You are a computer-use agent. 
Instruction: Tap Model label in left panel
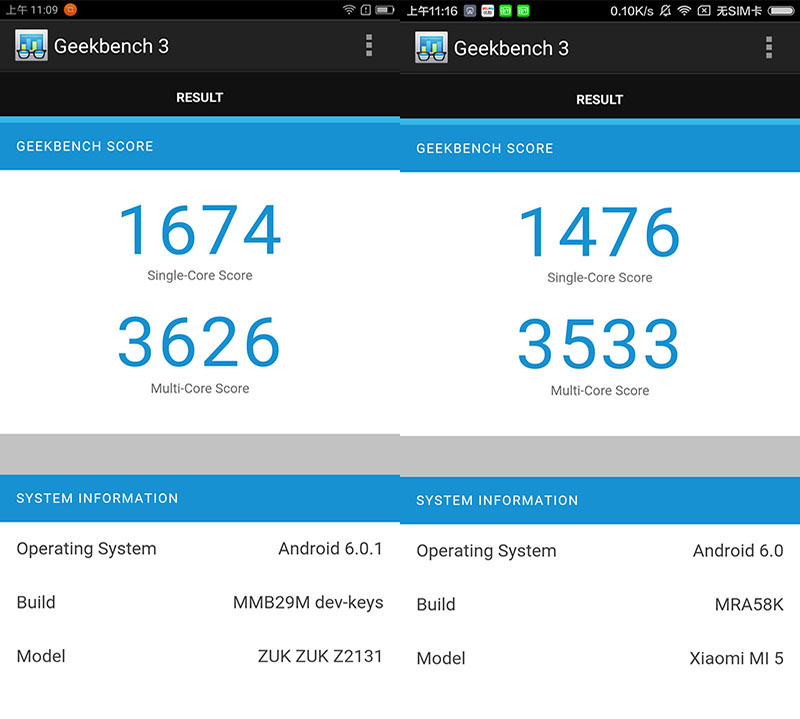(x=41, y=656)
